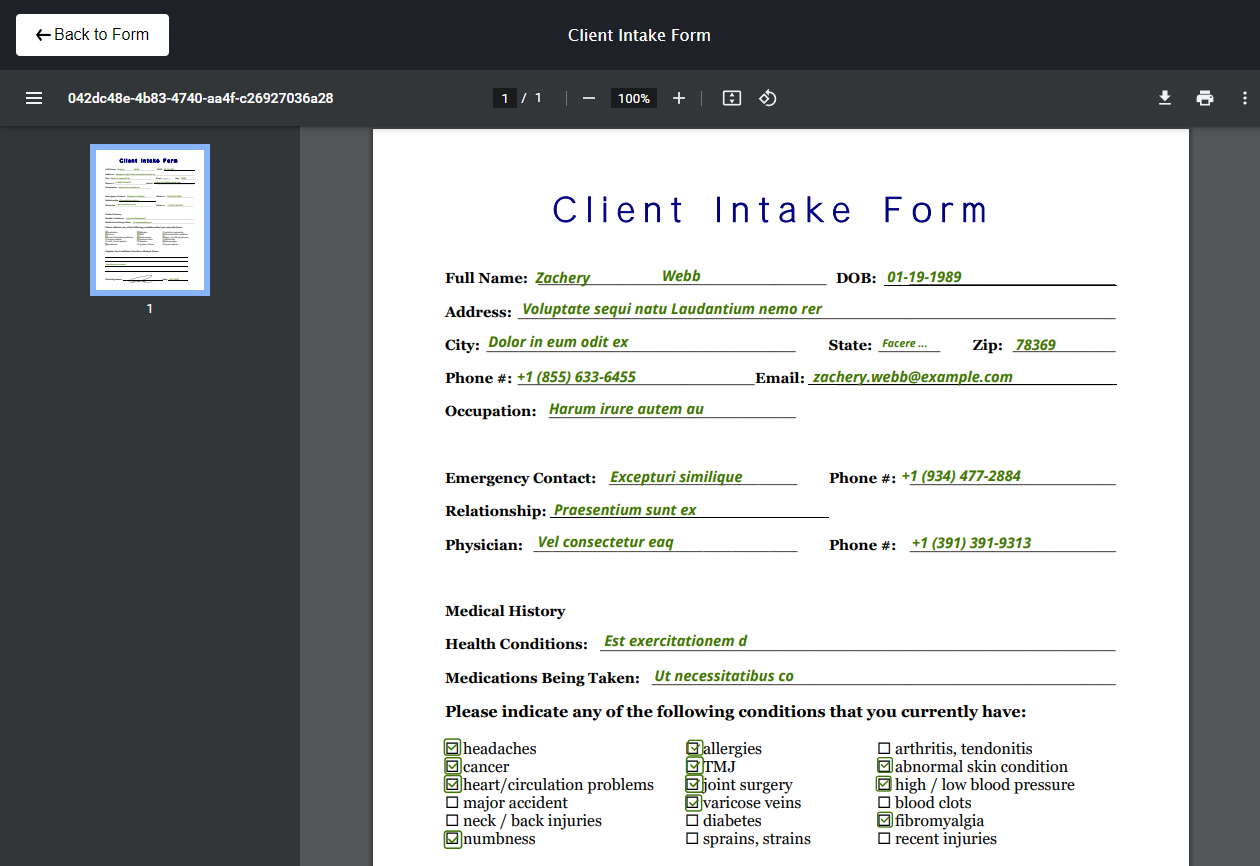Click the zoom in plus icon
Image resolution: width=1260 pixels, height=866 pixels.
(x=679, y=98)
